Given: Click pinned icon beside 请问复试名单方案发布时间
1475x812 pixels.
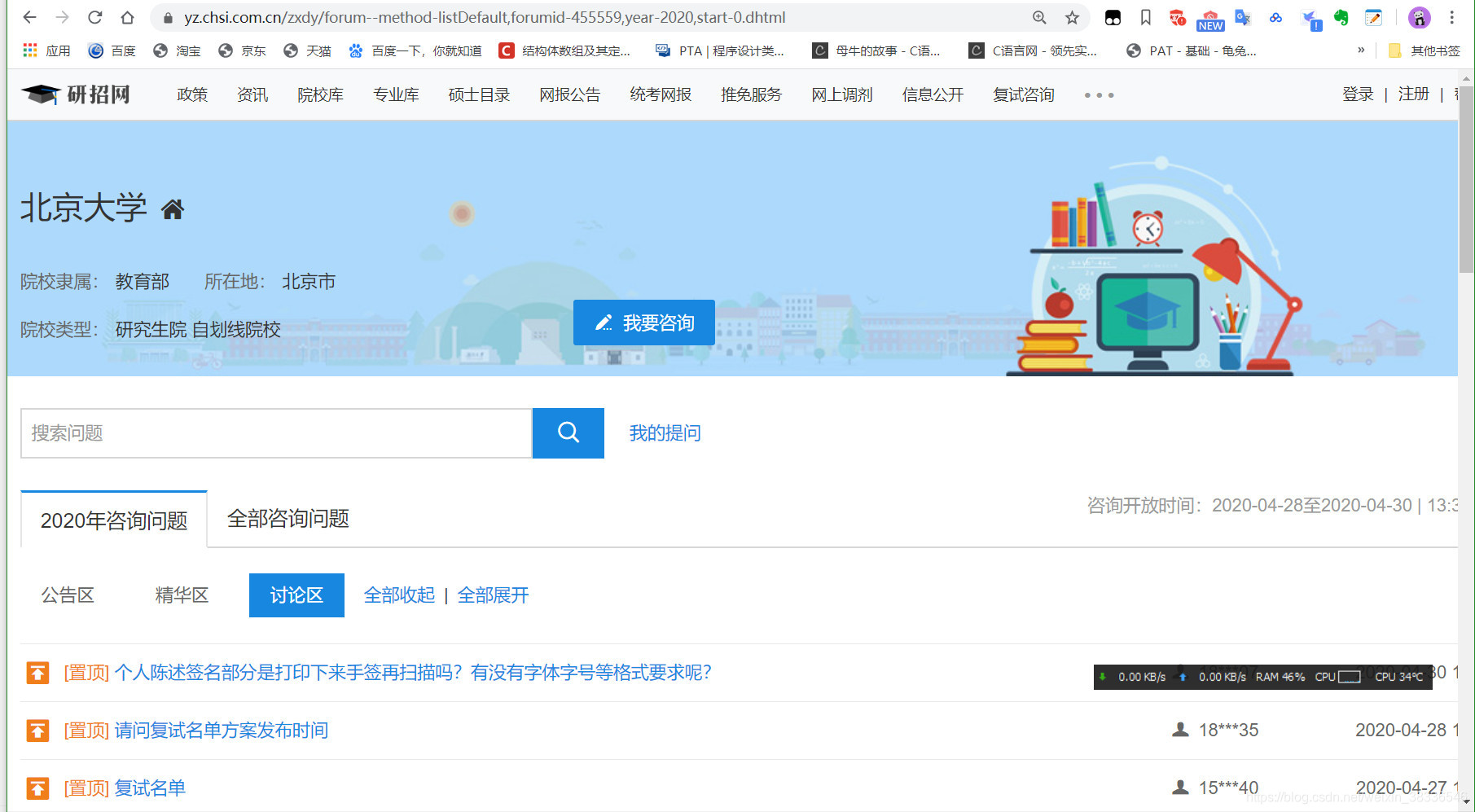Looking at the screenshot, I should [37, 731].
